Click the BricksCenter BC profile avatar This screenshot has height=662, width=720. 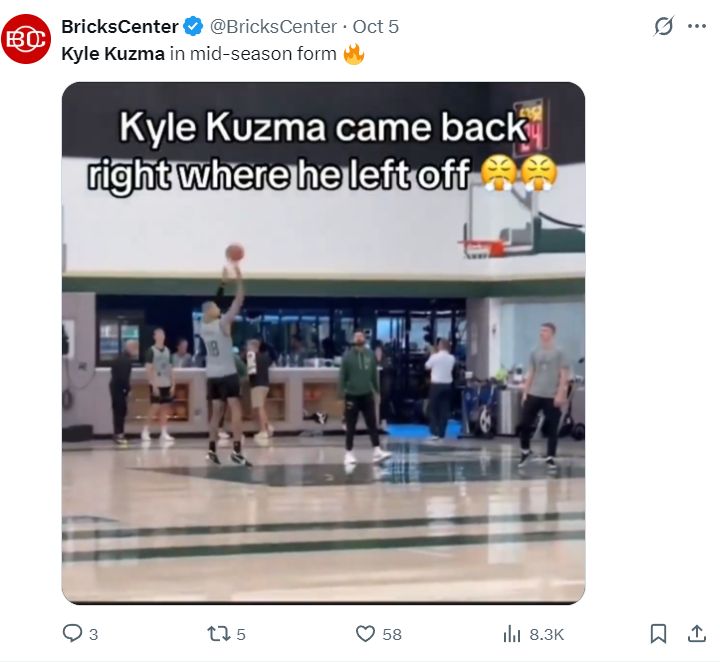point(26,39)
